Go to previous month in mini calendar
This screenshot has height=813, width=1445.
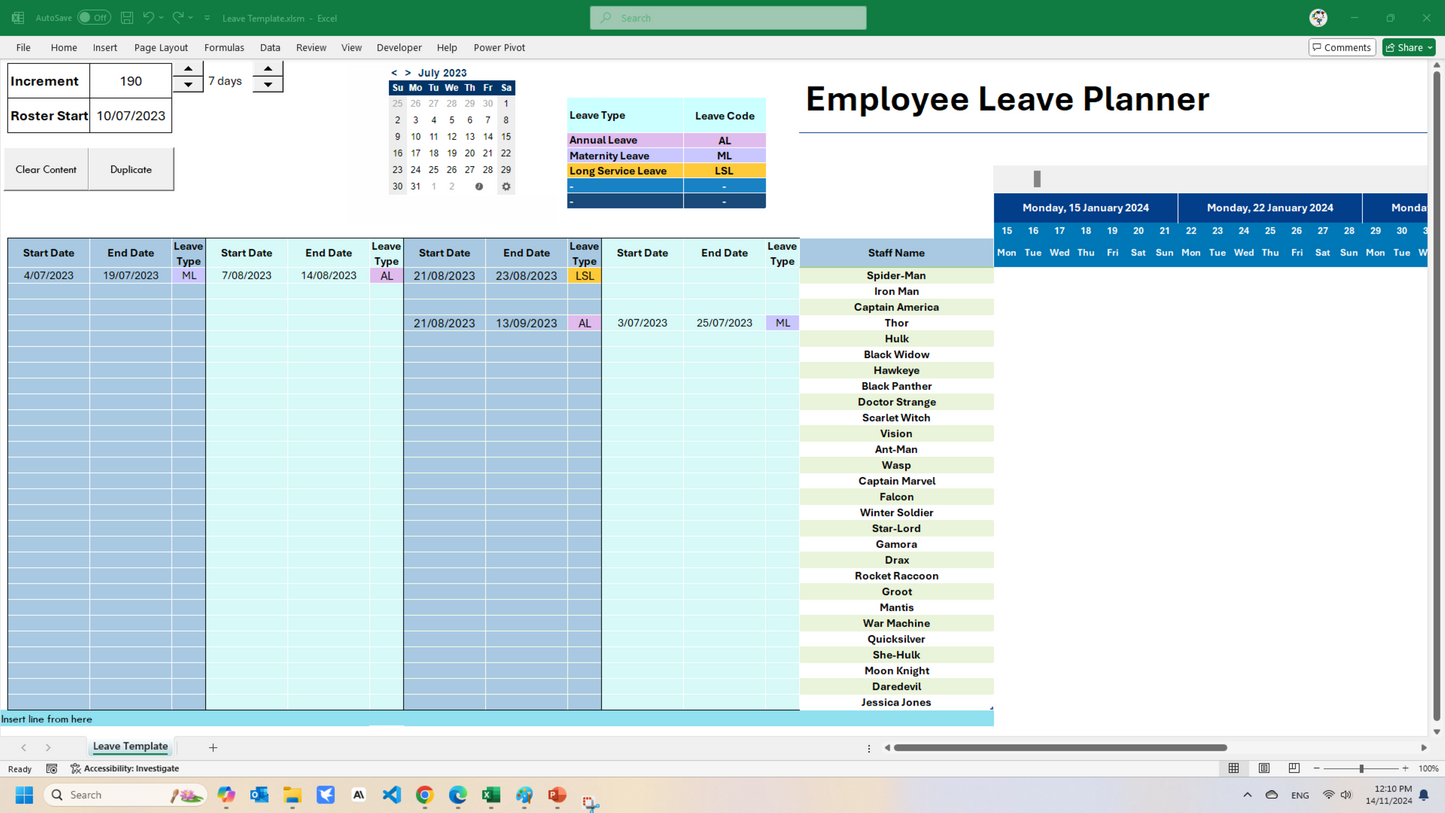click(394, 73)
